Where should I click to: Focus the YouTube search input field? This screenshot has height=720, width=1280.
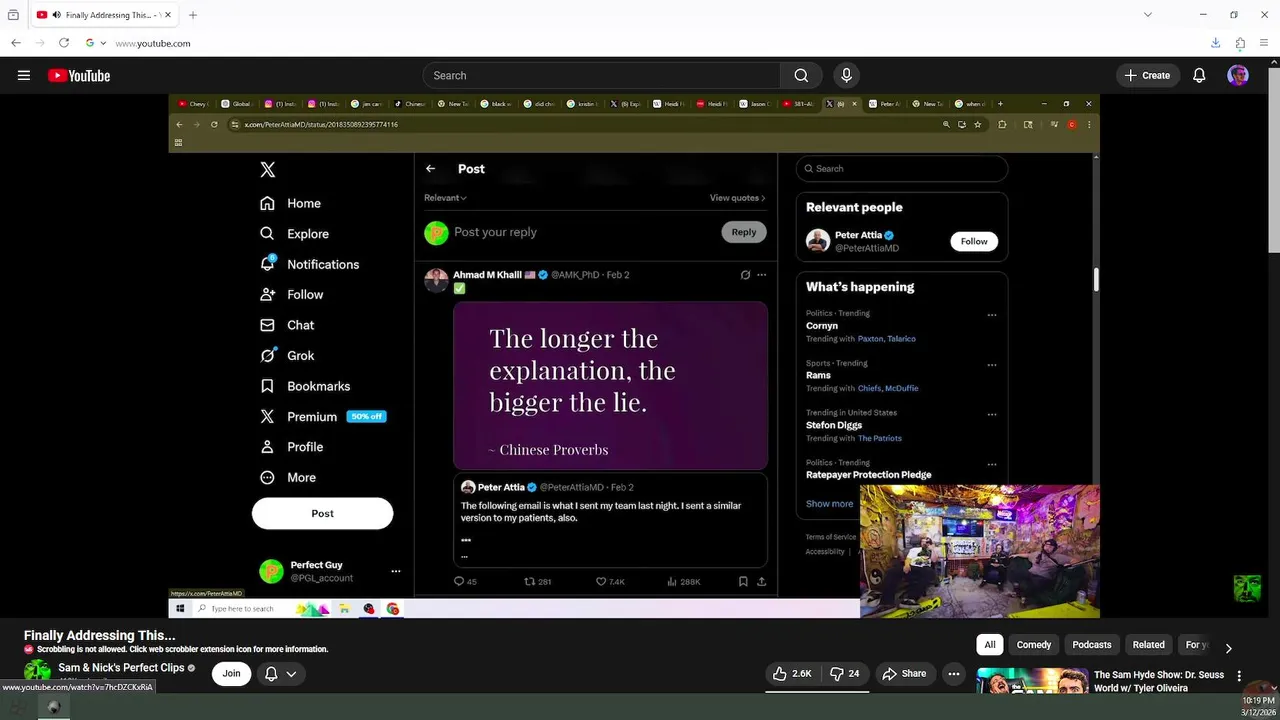[602, 76]
